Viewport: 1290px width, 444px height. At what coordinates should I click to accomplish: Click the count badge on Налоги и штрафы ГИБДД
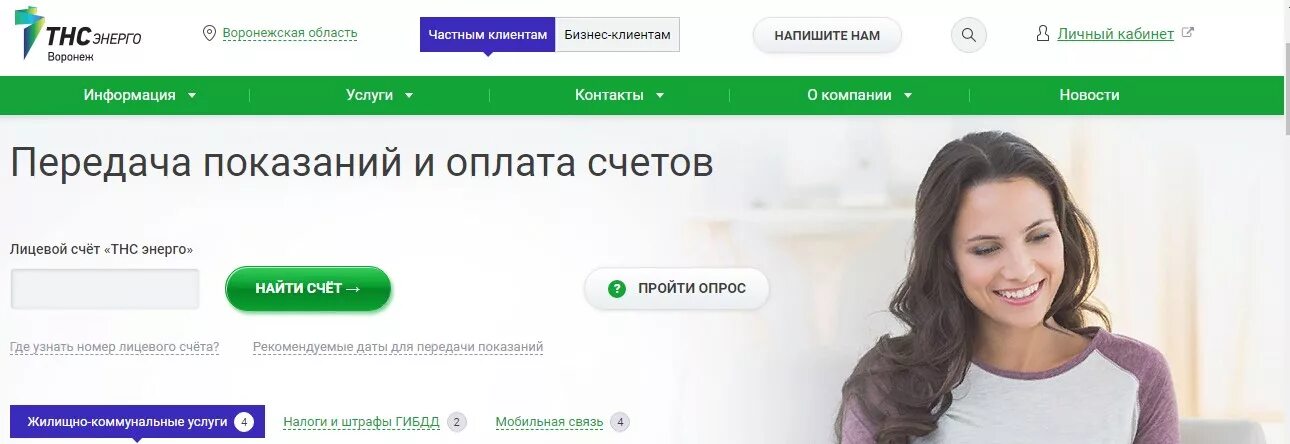(457, 422)
